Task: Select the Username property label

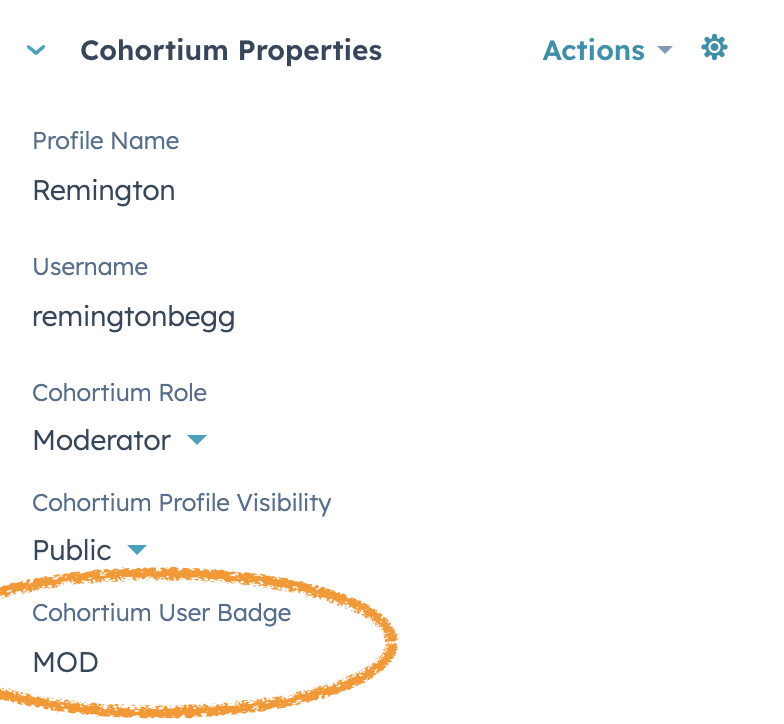Action: pos(90,266)
